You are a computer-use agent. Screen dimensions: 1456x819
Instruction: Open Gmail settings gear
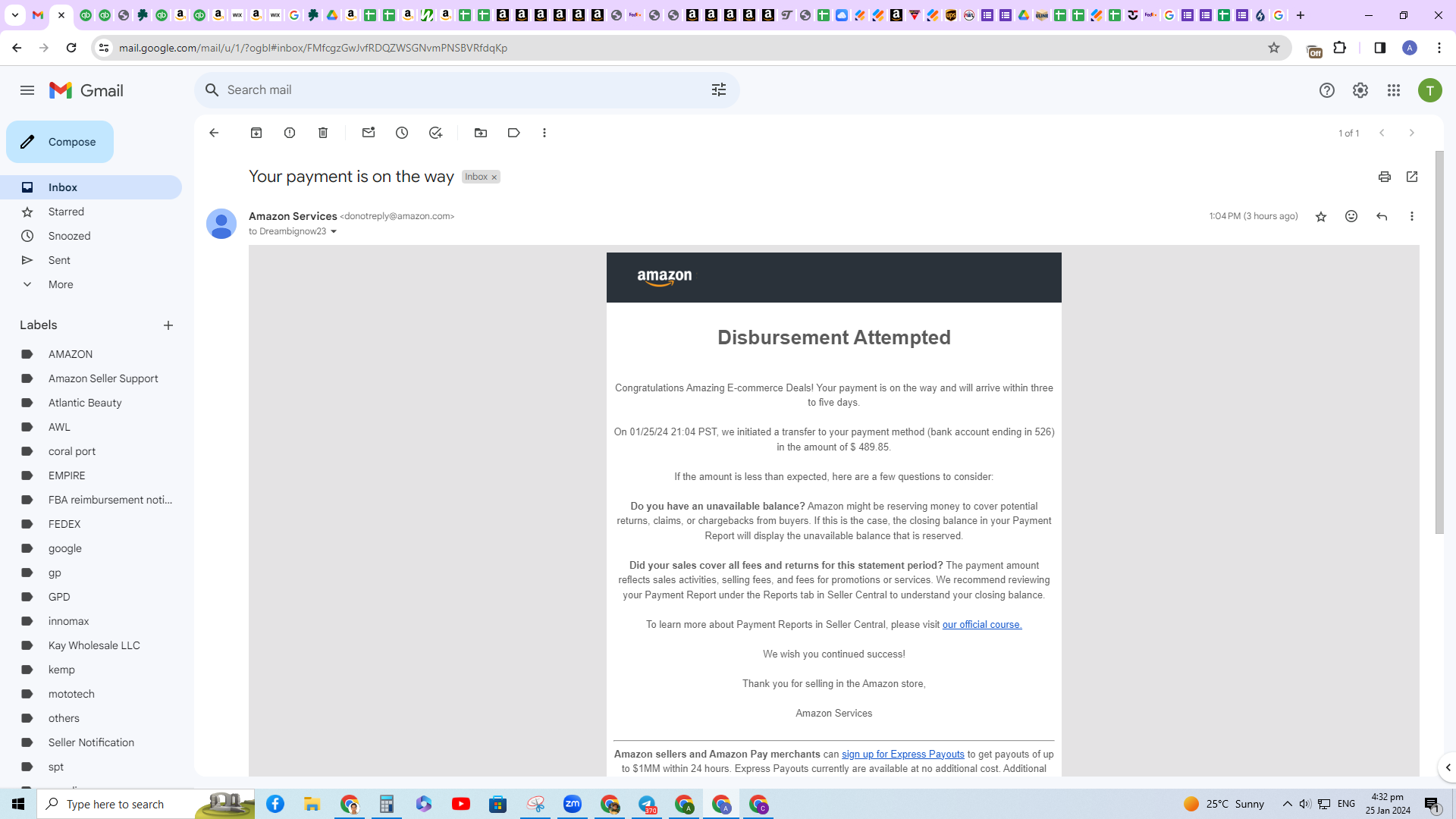1360,90
